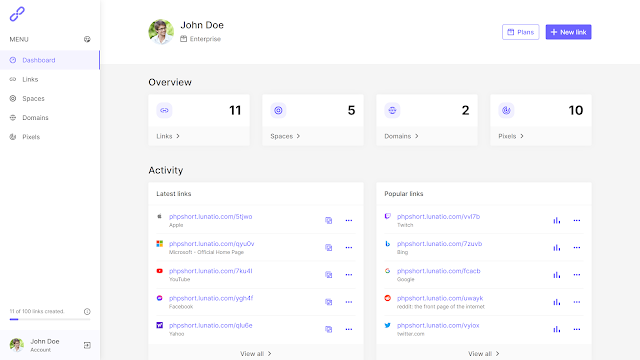The image size is (640, 360).
Task: Open Pixels in the sidebar menu
Action: (50, 137)
